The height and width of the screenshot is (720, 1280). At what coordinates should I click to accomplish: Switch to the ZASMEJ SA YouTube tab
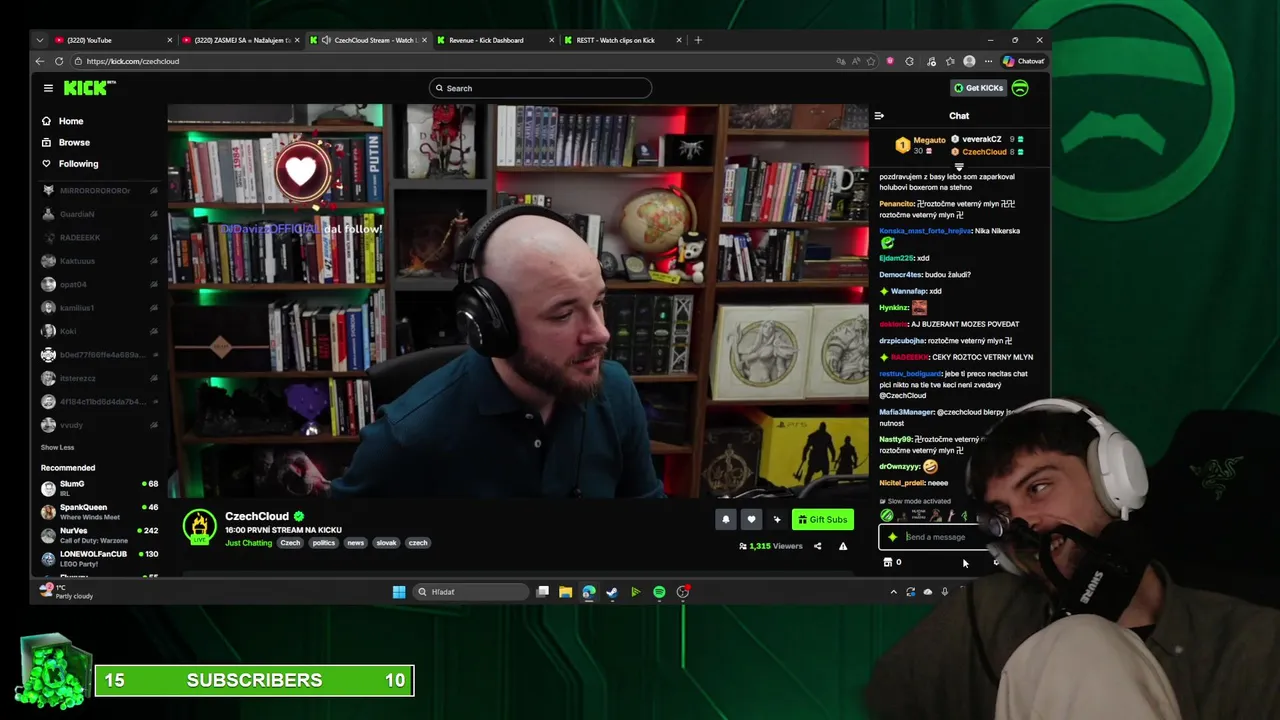[240, 40]
